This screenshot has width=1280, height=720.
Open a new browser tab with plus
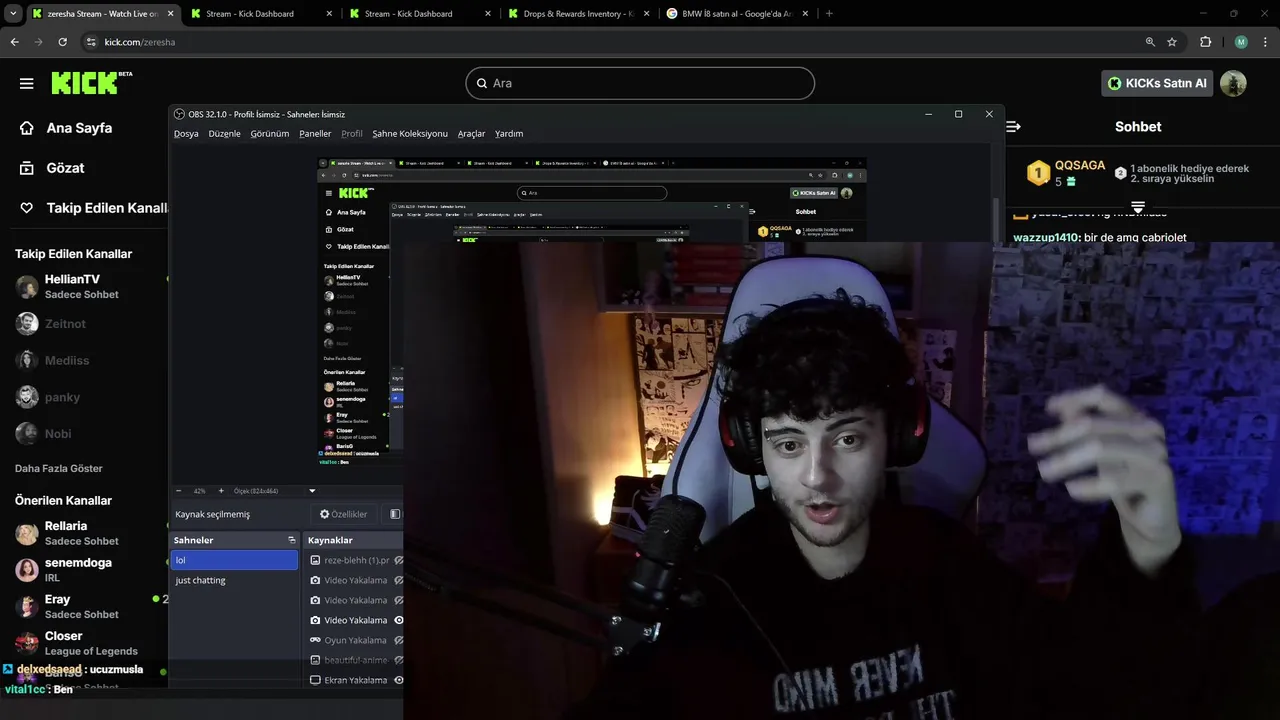pos(829,13)
